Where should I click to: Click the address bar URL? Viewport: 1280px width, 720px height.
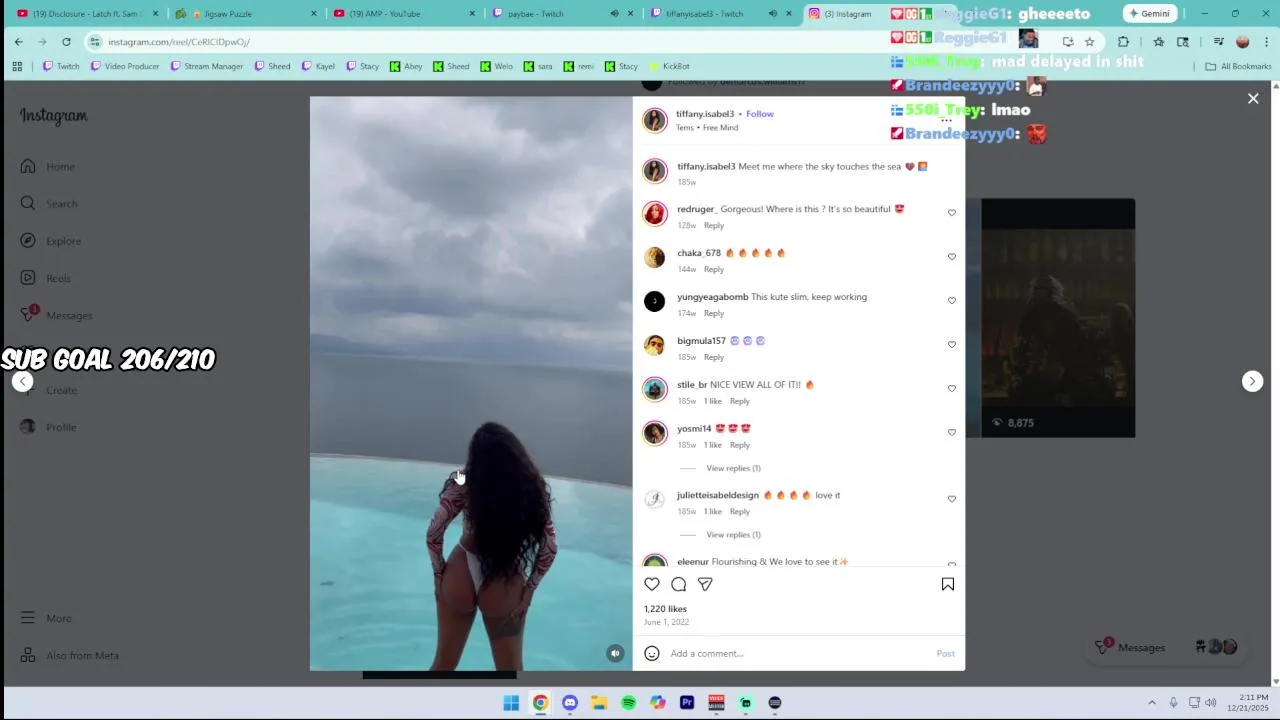pos(179,42)
